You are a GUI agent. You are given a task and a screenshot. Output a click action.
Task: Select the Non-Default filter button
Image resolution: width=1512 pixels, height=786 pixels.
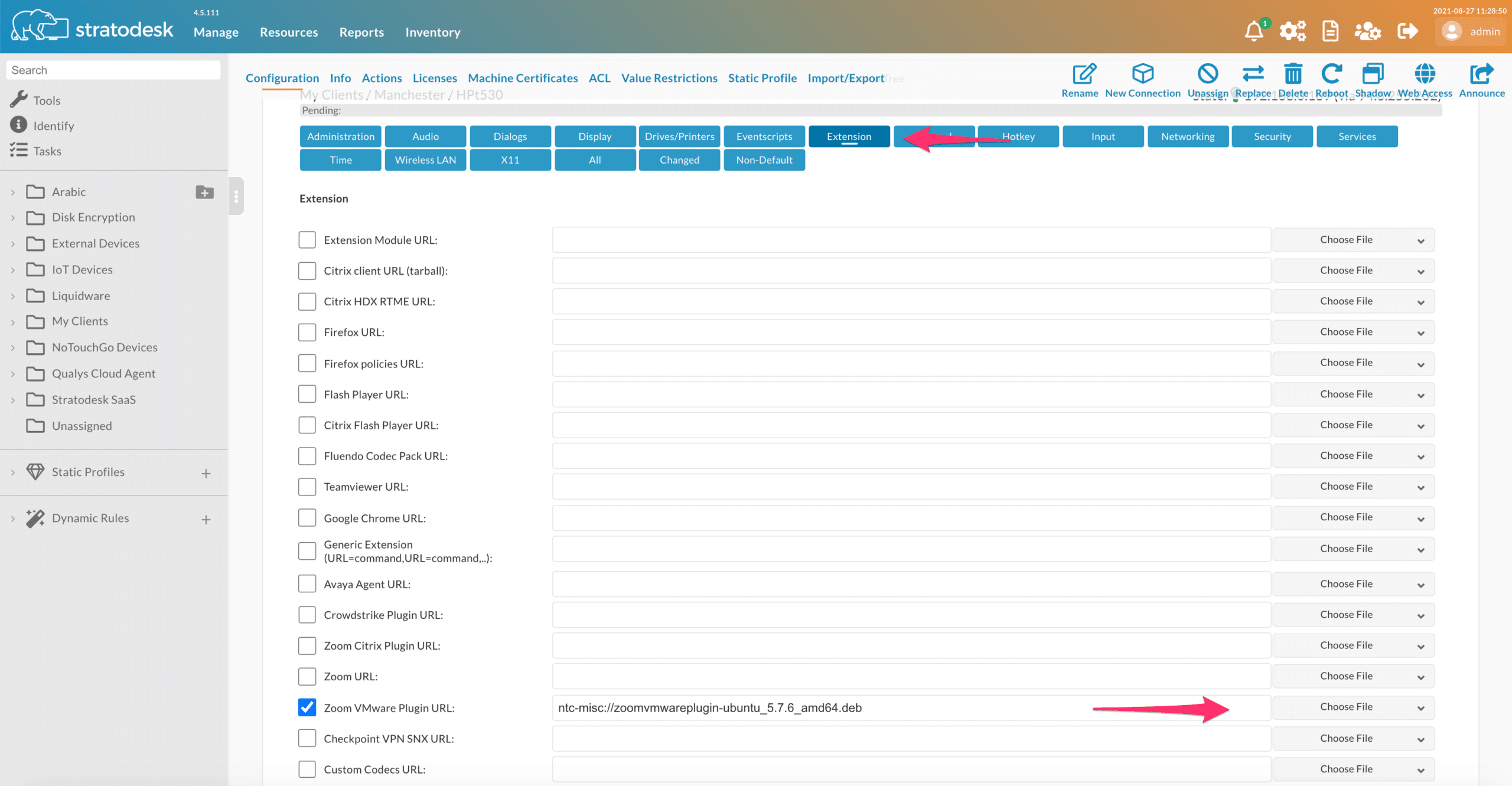coord(764,160)
